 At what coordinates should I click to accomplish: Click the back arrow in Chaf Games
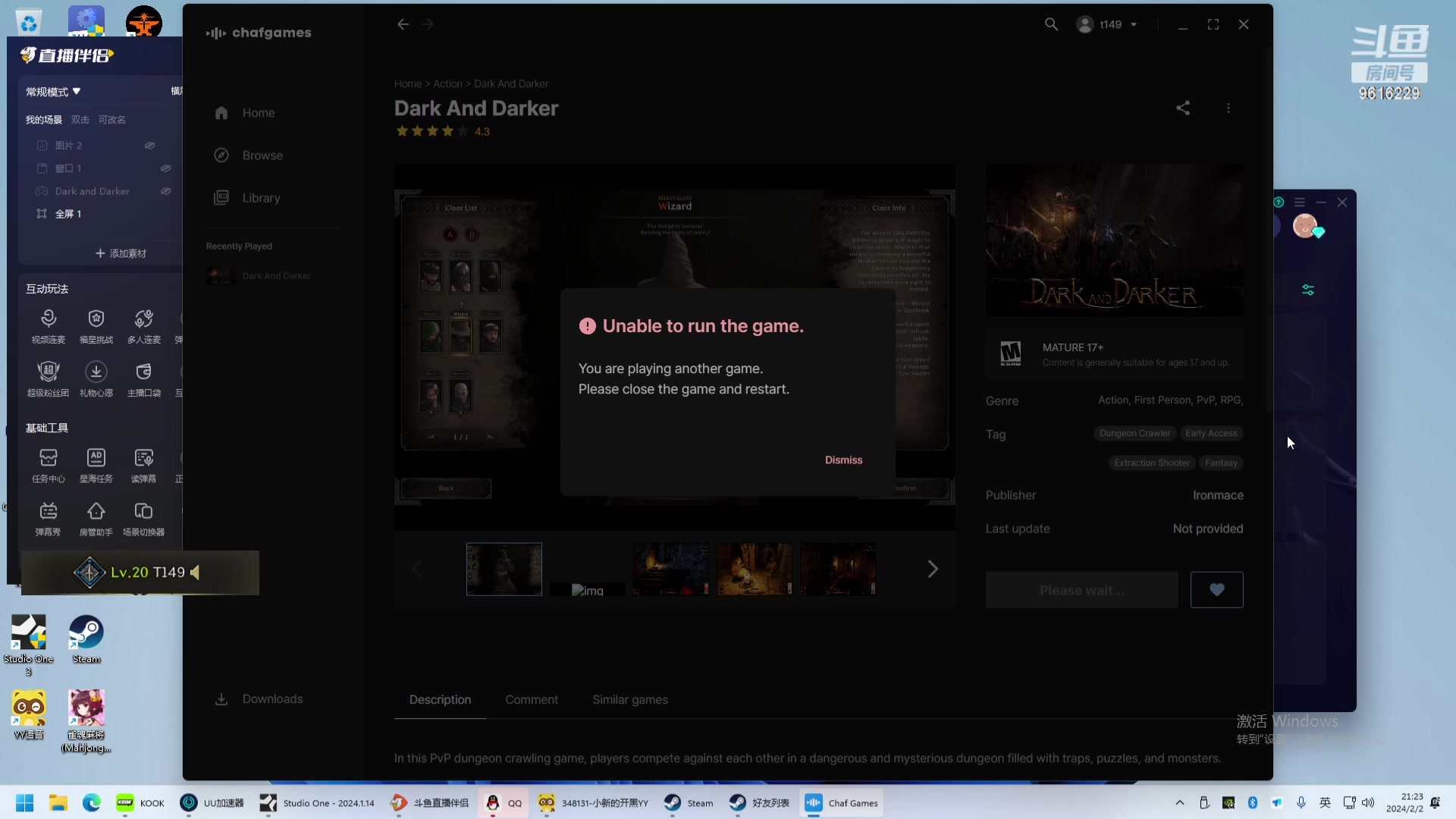[403, 24]
